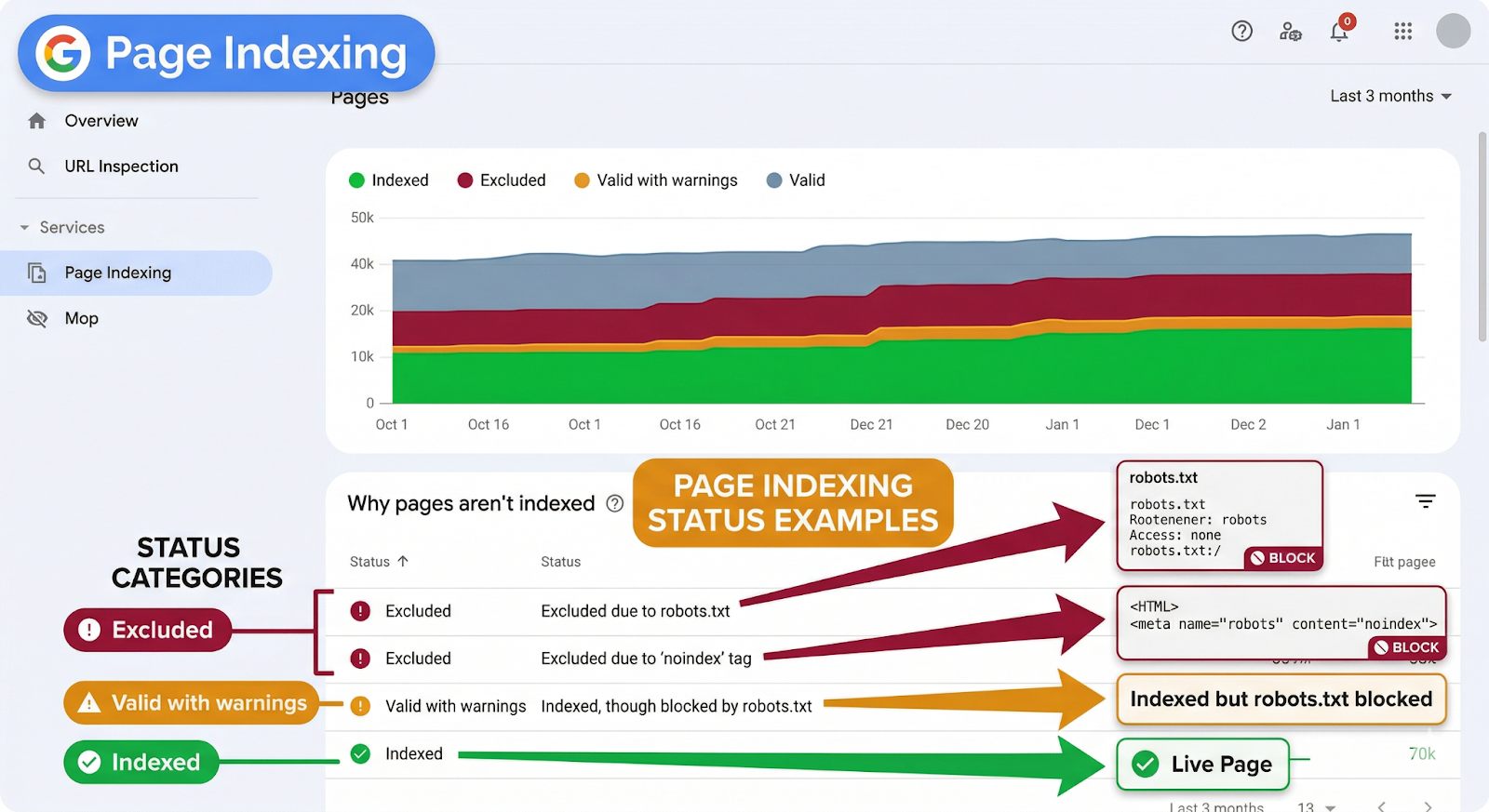Click the user account avatar

1453,31
